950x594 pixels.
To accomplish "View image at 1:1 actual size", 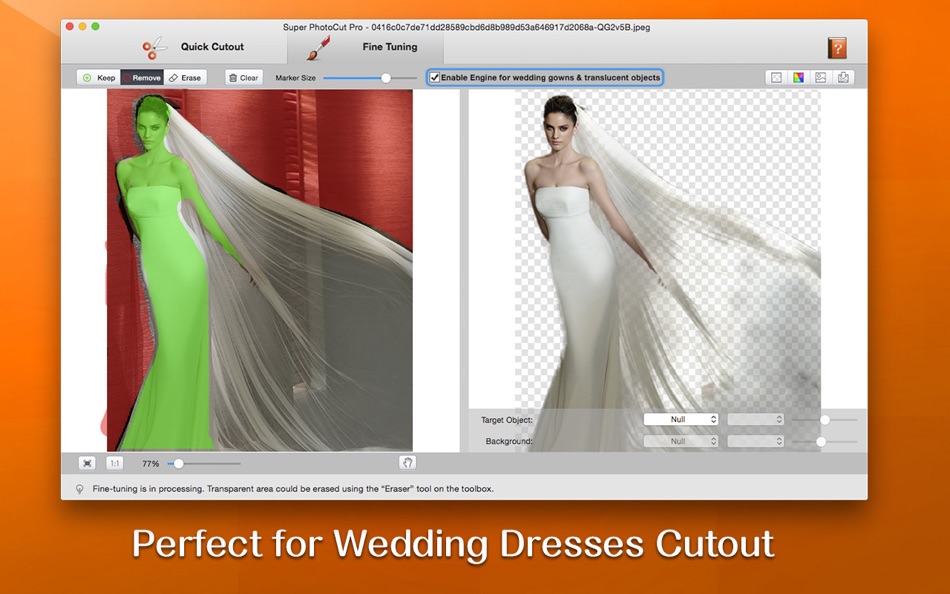I will (113, 463).
